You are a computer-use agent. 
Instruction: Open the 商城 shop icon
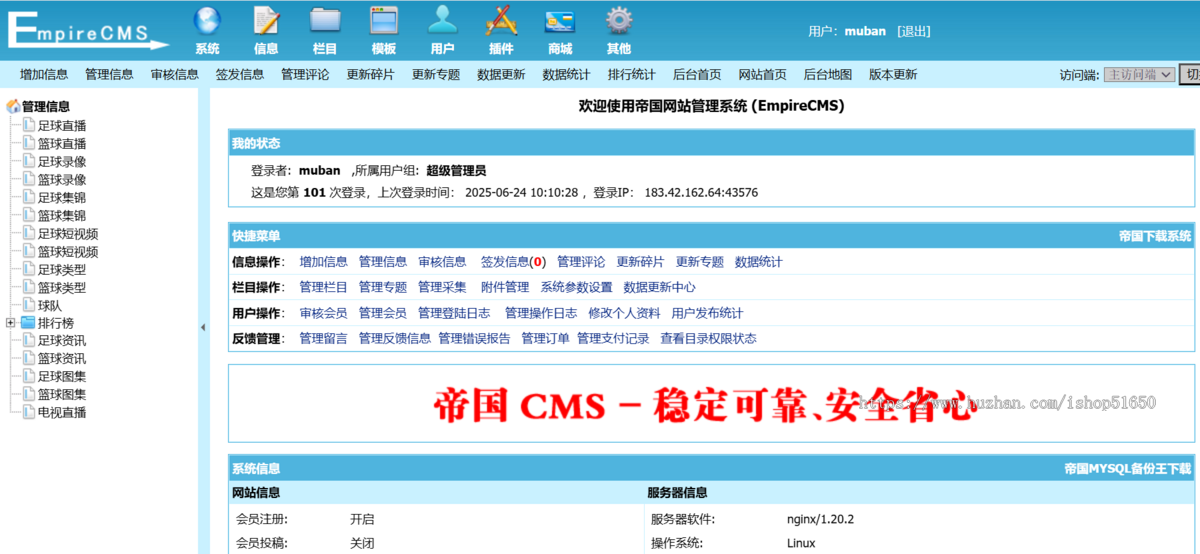[x=560, y=21]
